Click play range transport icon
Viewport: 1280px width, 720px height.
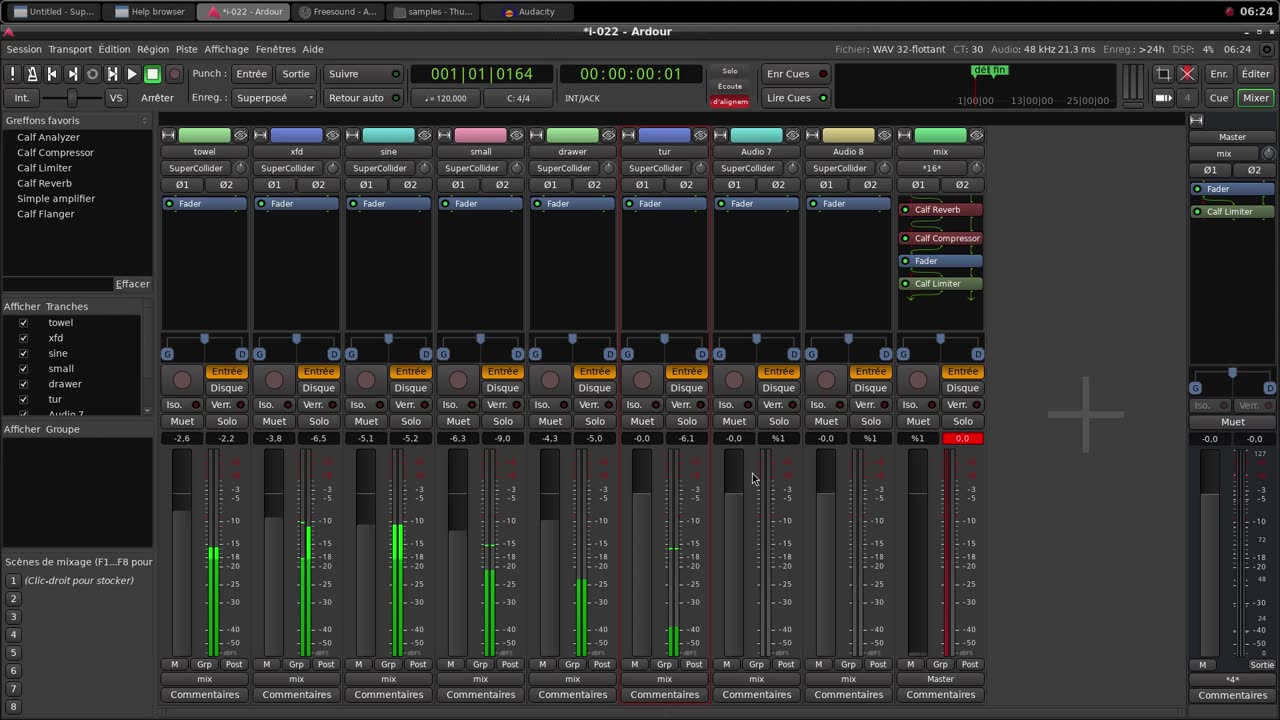point(112,74)
